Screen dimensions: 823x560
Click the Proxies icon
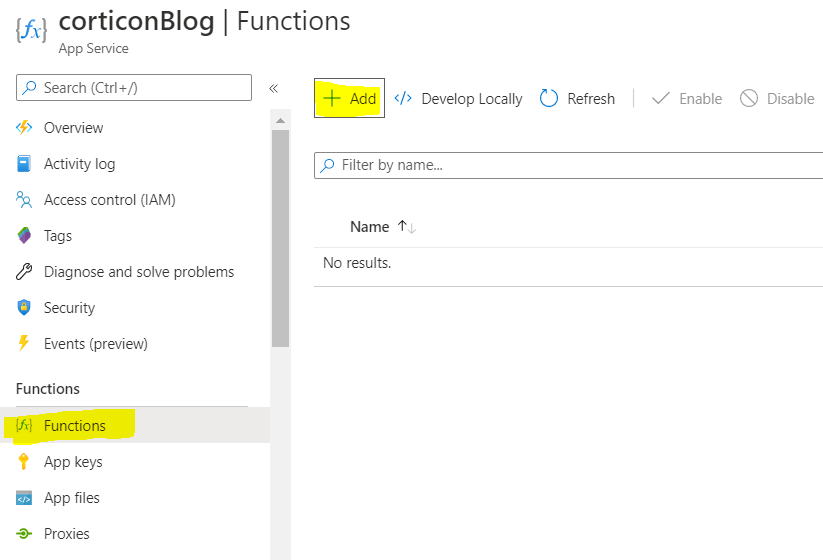tap(25, 534)
